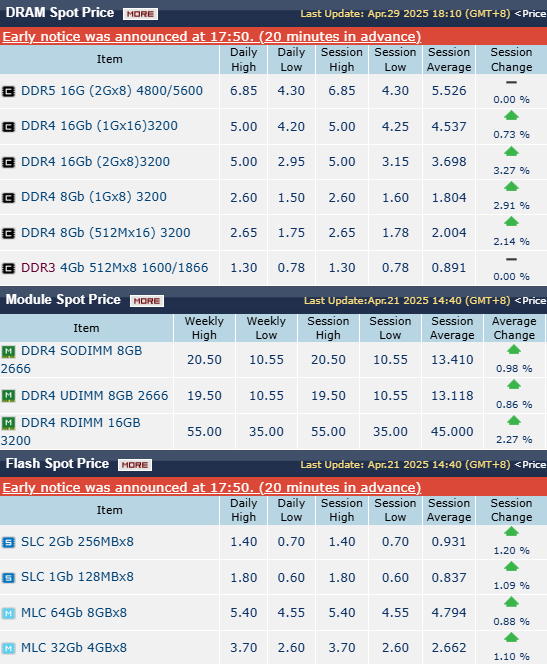547x664 pixels.
Task: Click the SLC 2Gb session average 0.931
Action: [449, 542]
